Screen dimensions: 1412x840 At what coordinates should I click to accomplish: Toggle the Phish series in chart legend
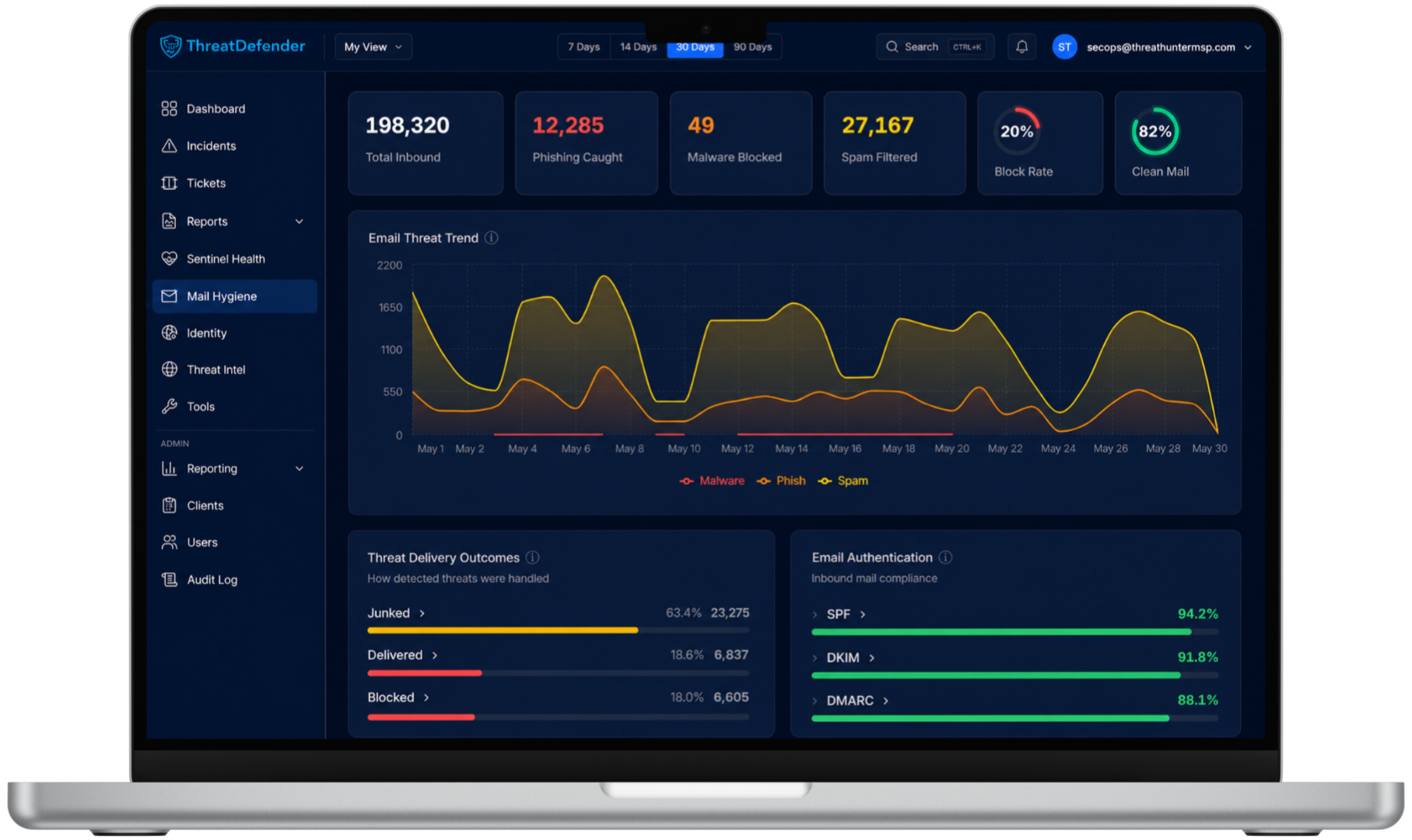(x=781, y=481)
